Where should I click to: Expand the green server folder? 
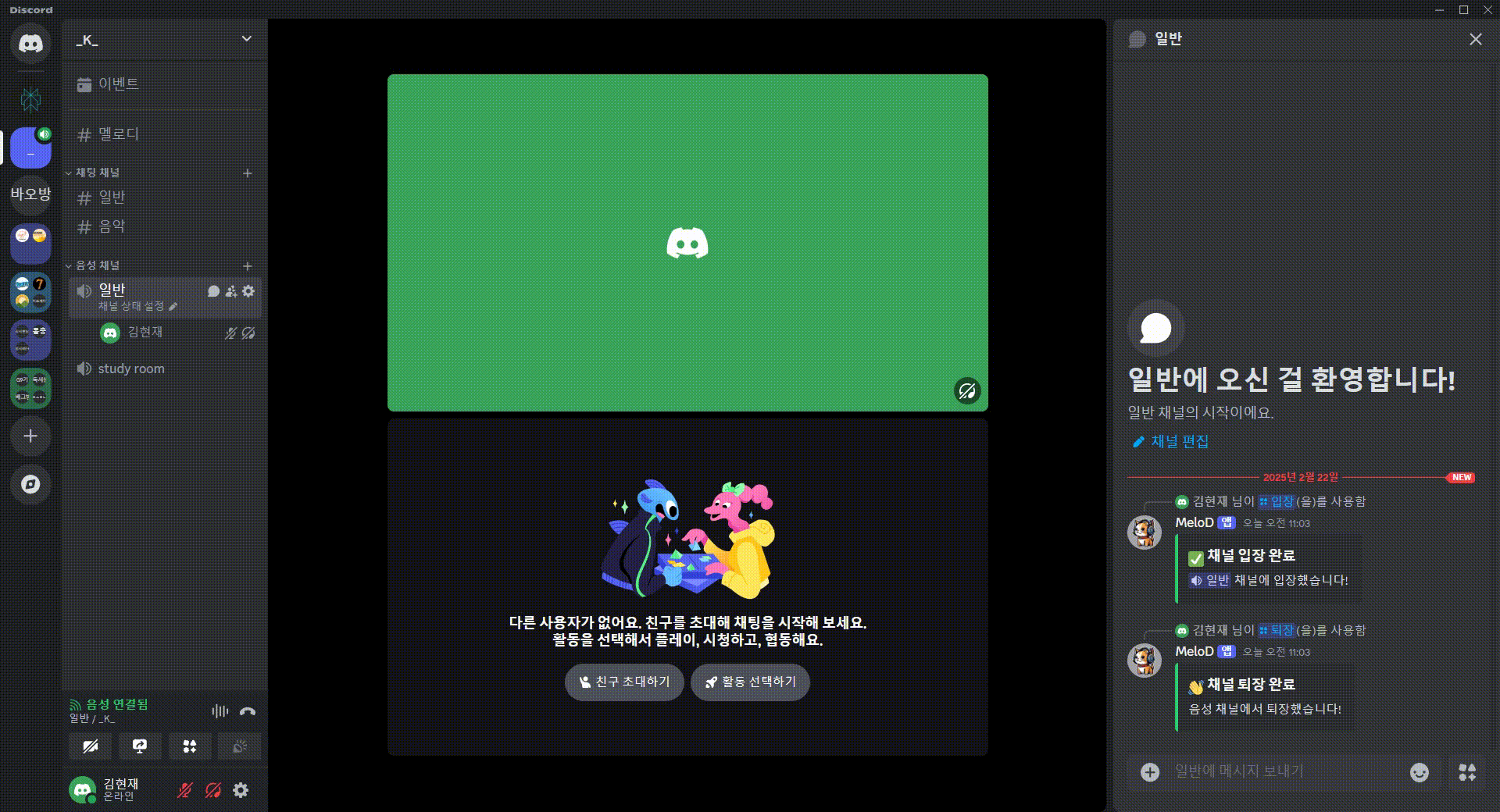tap(30, 389)
